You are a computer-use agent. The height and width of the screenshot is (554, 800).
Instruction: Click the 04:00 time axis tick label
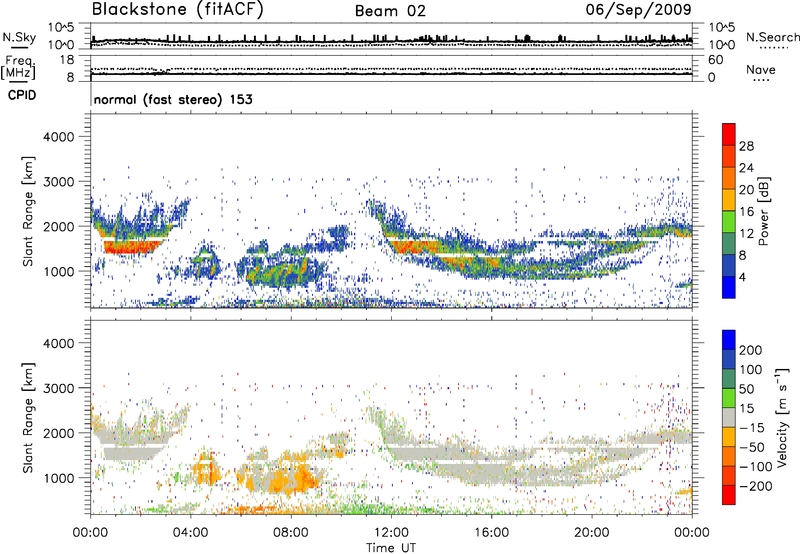[190, 533]
